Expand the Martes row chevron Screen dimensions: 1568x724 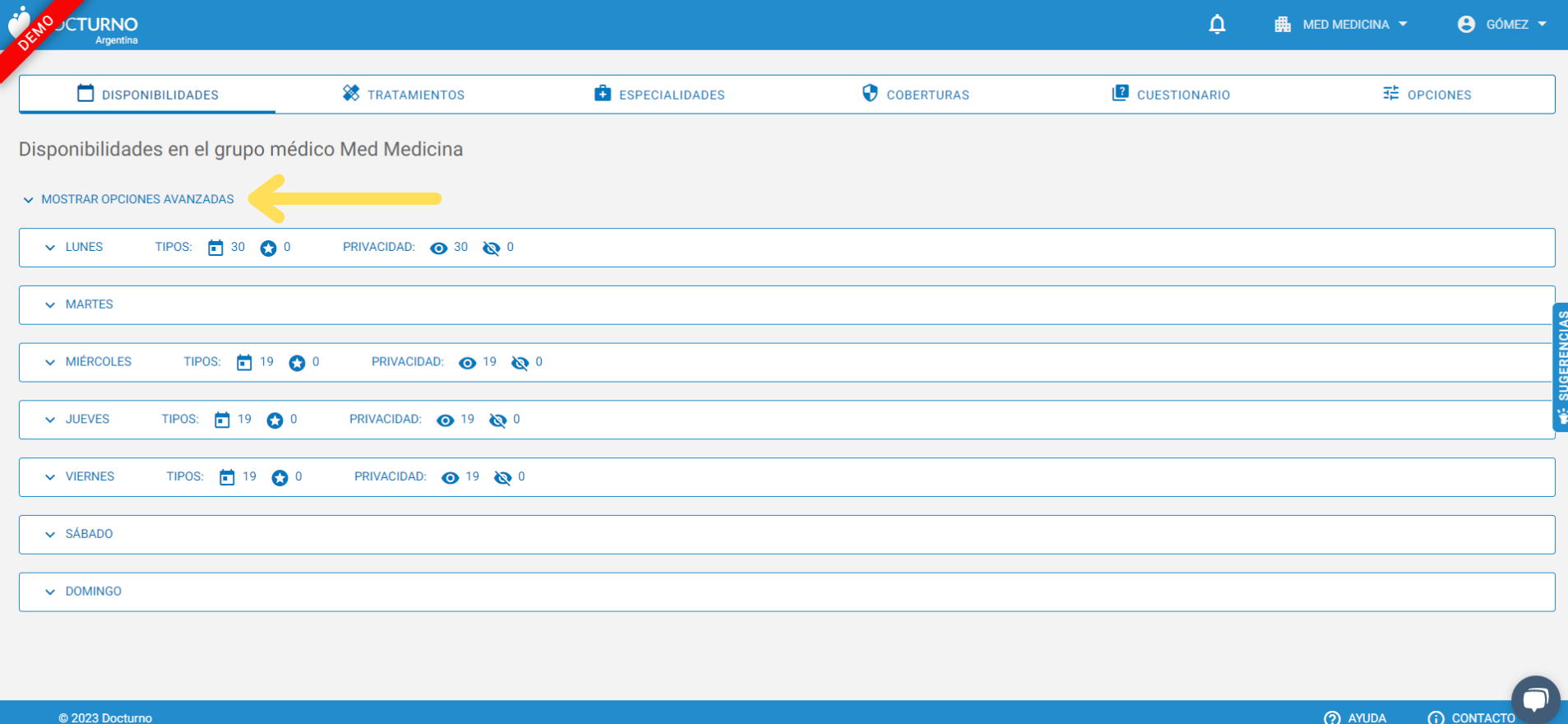tap(50, 305)
